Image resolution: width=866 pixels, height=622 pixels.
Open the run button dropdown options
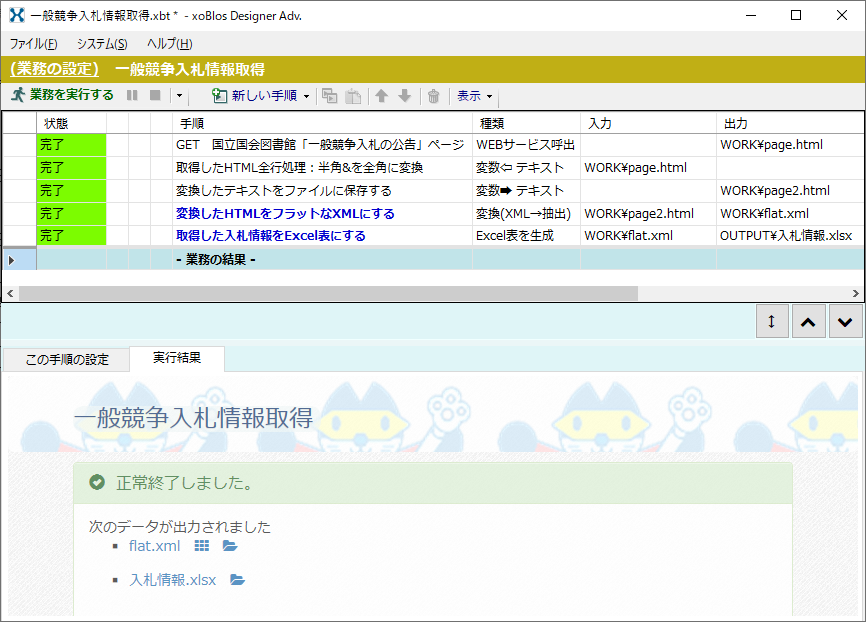[178, 96]
